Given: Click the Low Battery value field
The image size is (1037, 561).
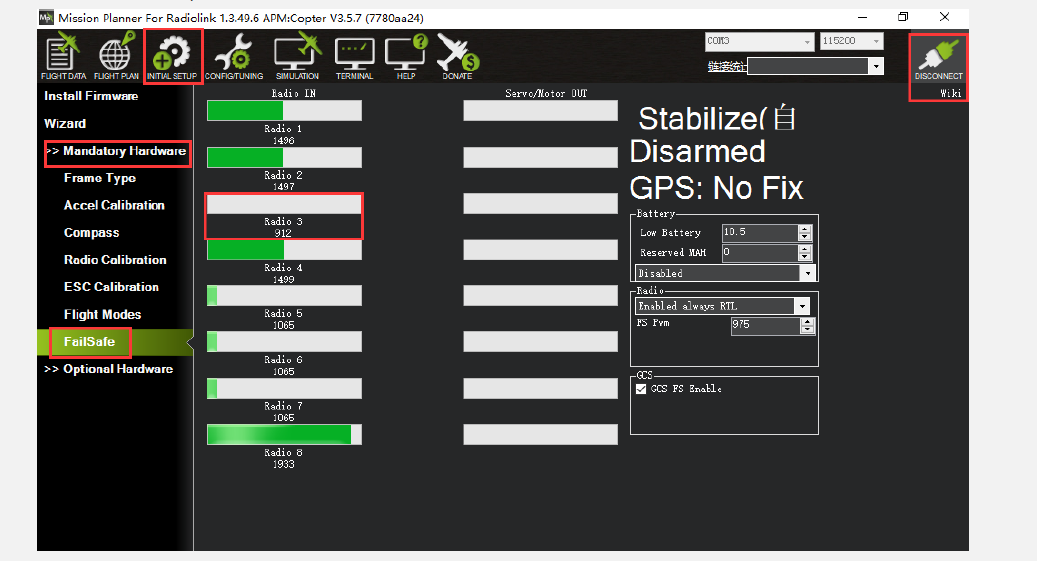Looking at the screenshot, I should [x=760, y=233].
